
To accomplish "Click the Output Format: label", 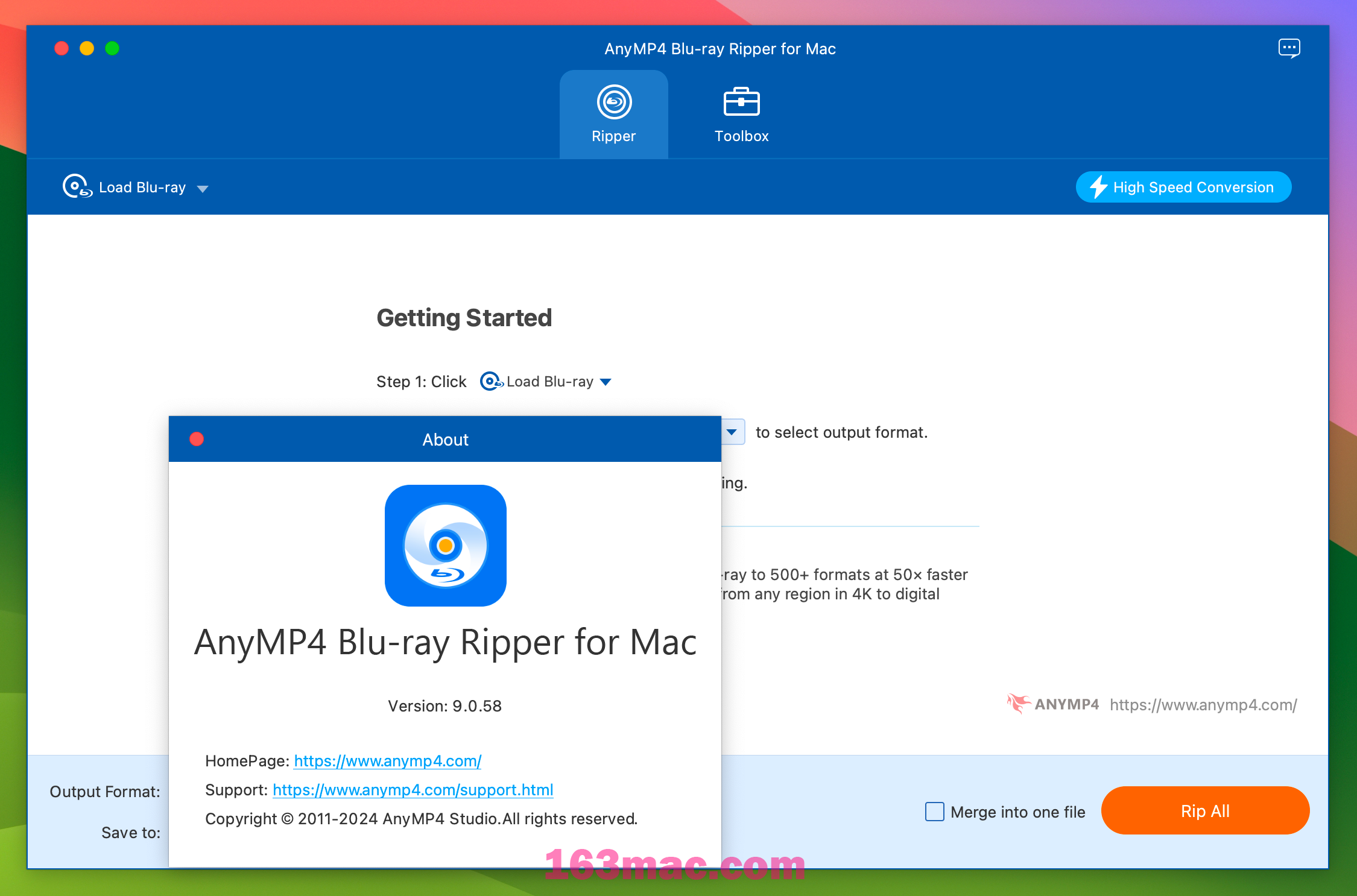I will pos(105,792).
